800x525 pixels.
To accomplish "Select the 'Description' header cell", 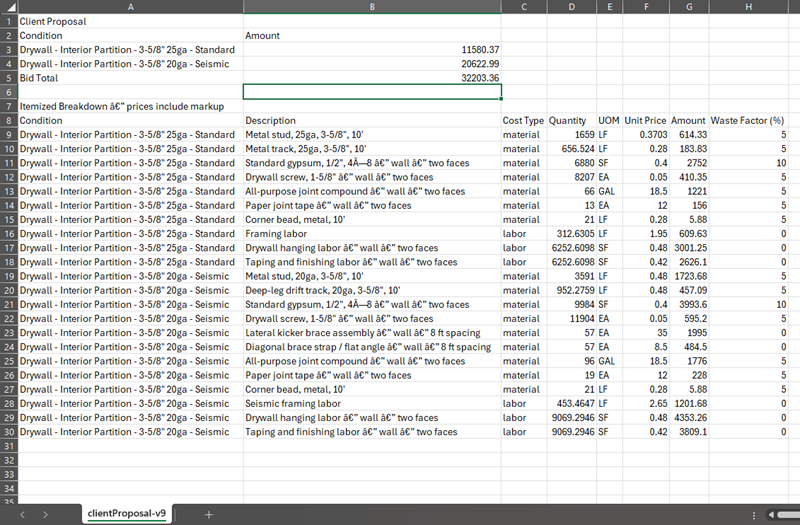I will pos(372,120).
